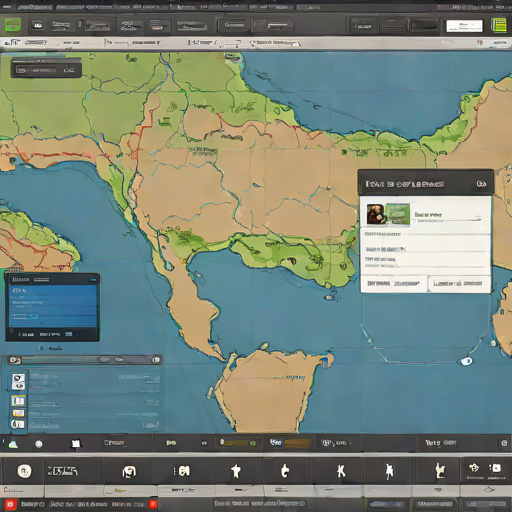Viewport: 512px width, 512px height.
Task: Expand the white dropdown field in top toolbar
Action: pos(464,26)
